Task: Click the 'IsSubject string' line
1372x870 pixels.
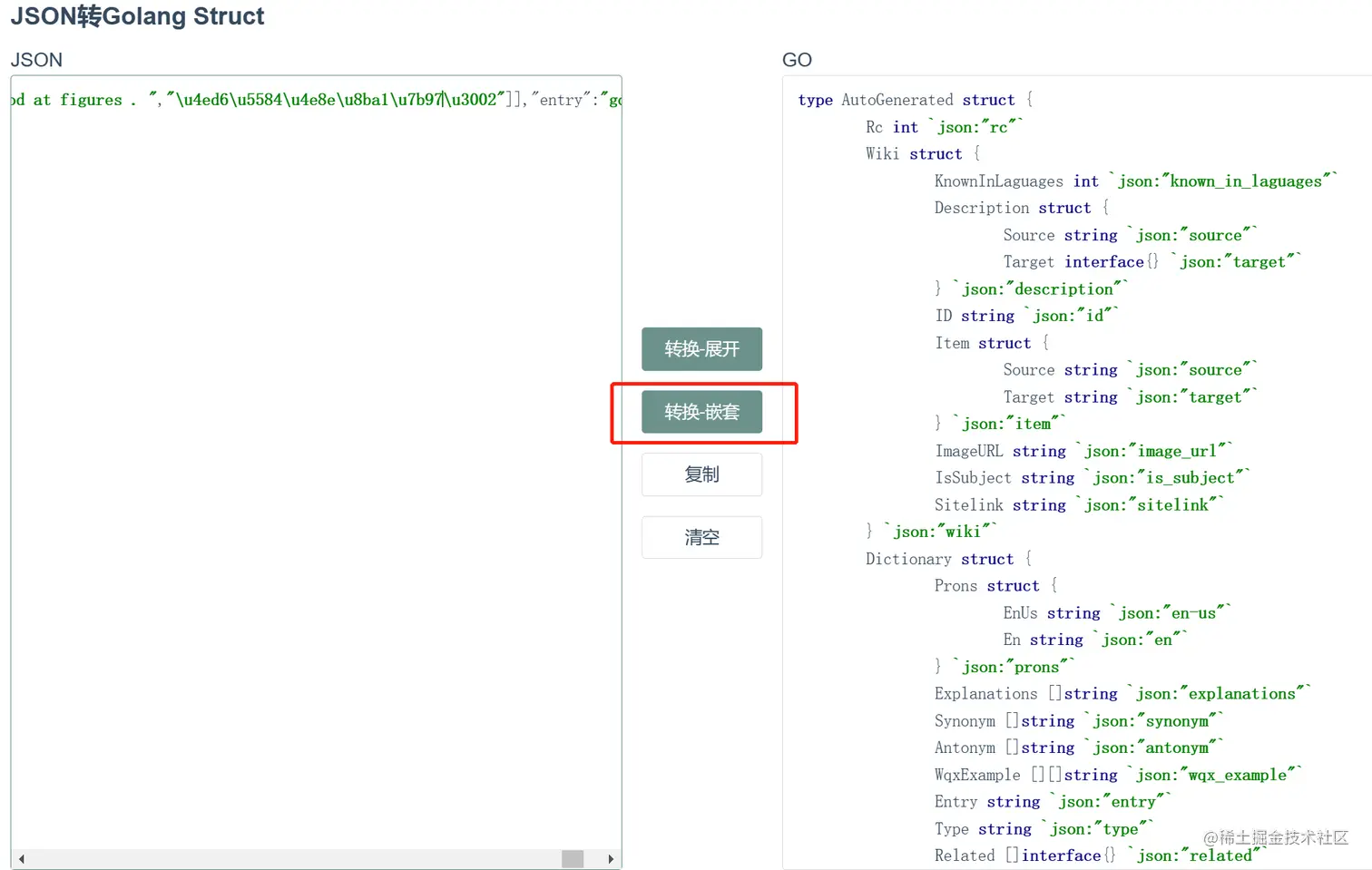Action: 1093,478
